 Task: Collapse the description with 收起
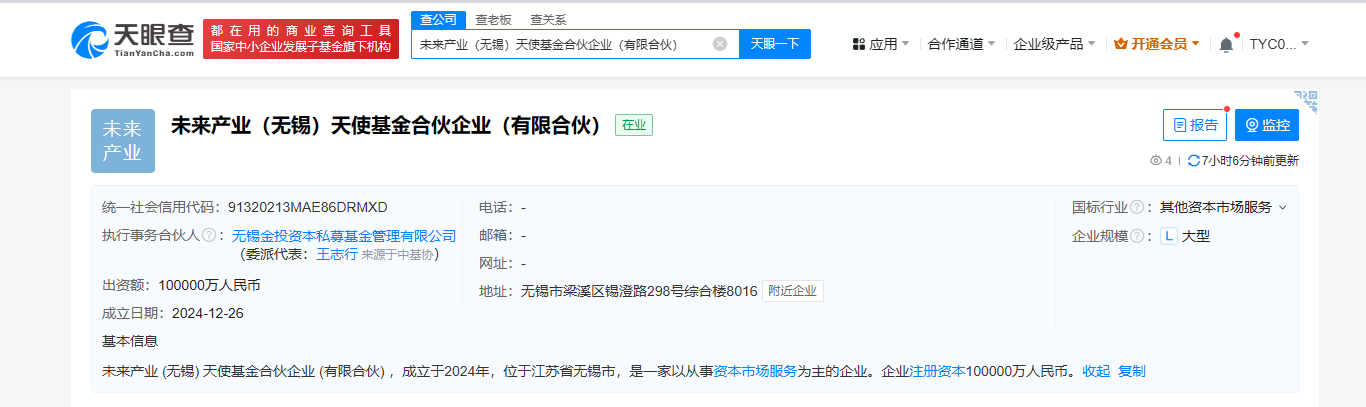point(1096,371)
